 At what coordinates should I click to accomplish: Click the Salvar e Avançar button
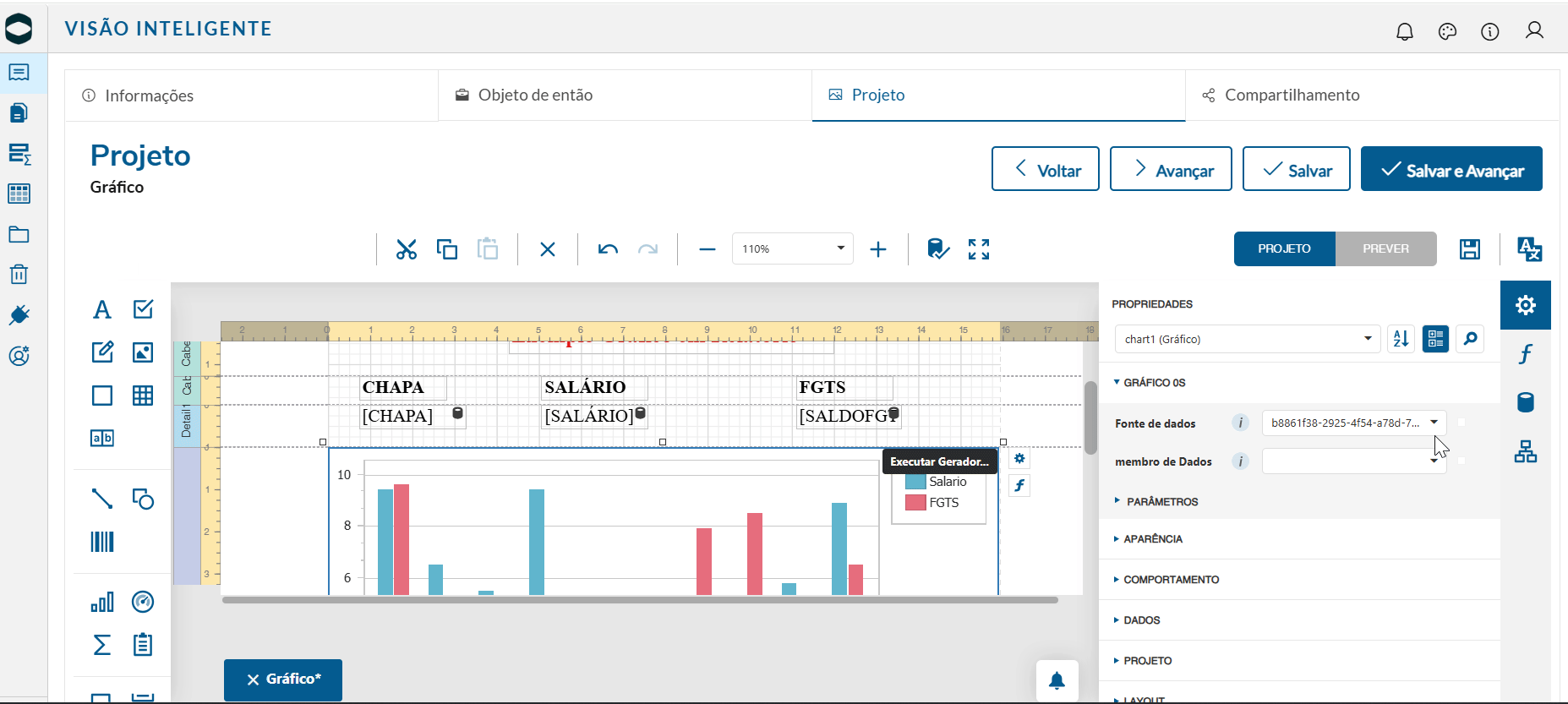(1451, 169)
